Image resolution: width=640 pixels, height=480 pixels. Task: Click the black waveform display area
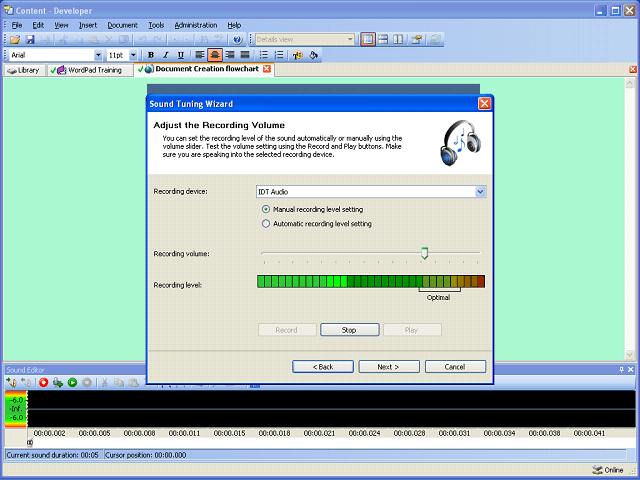tap(331, 409)
